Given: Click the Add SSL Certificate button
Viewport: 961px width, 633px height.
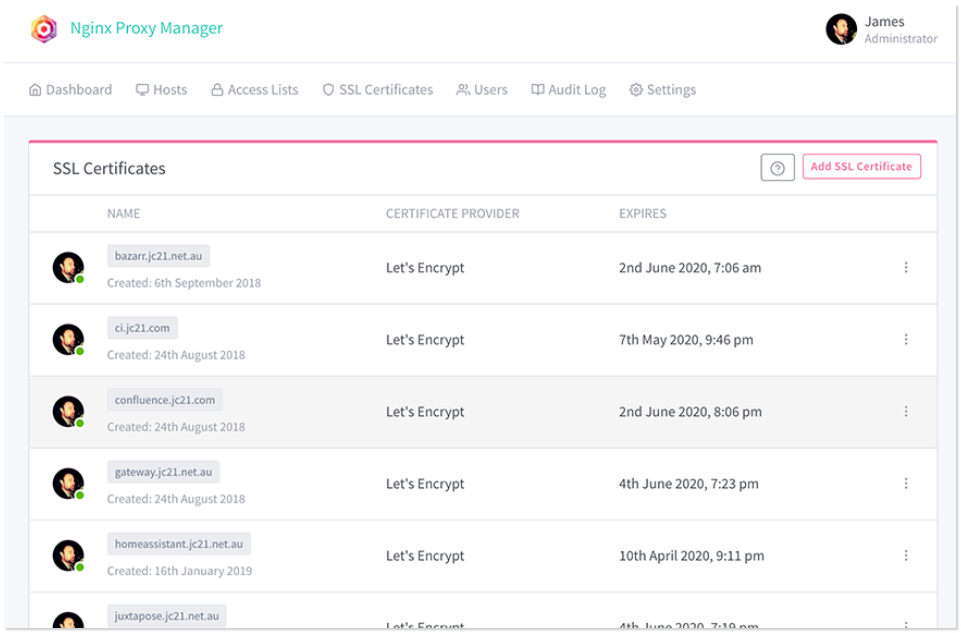Looking at the screenshot, I should [861, 167].
